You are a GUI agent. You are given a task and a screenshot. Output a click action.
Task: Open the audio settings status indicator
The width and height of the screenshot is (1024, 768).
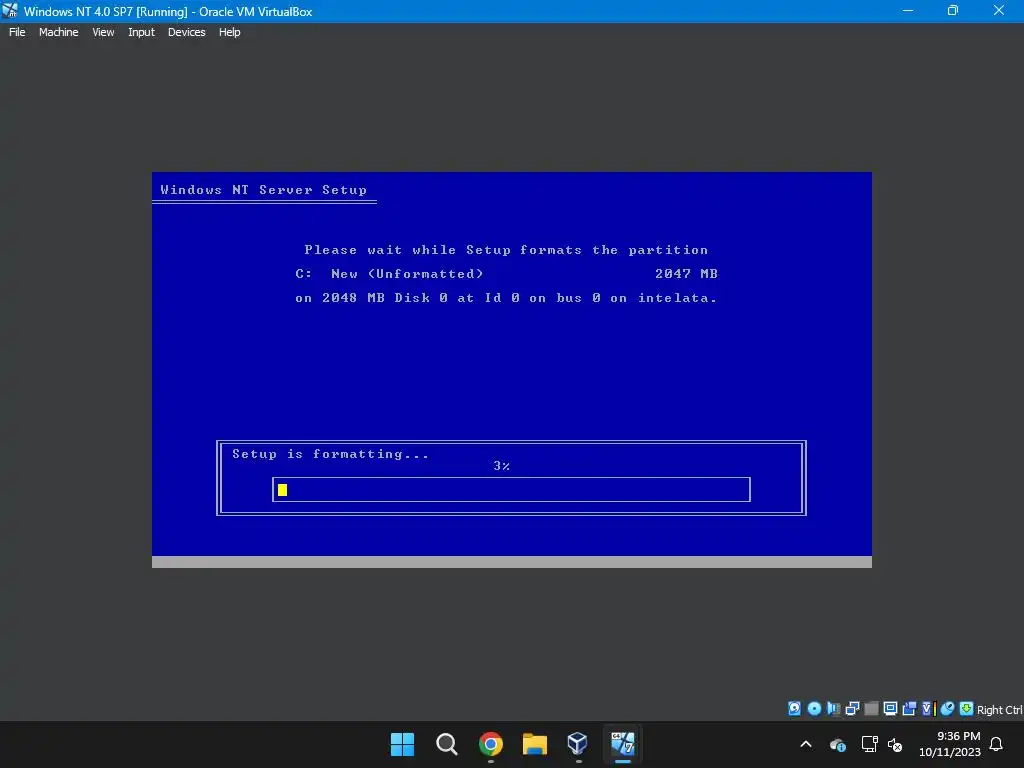833,709
